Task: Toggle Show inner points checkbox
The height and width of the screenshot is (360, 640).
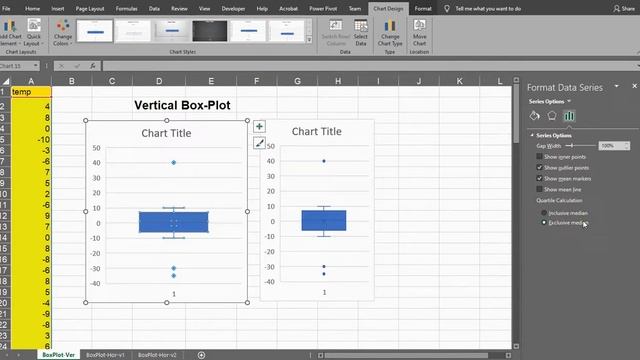Action: click(x=539, y=156)
